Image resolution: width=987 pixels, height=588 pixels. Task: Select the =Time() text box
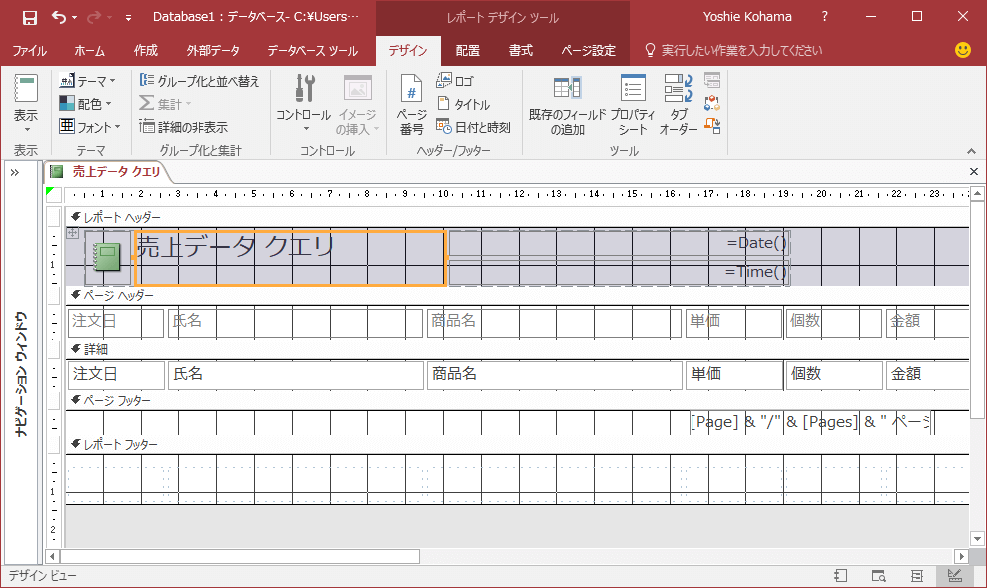[x=618, y=273]
